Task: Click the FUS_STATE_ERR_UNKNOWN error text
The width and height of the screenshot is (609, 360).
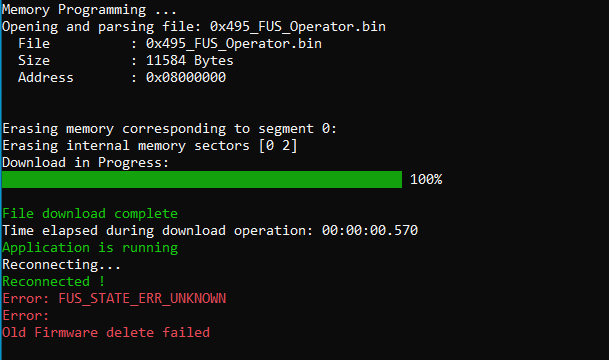Action: [x=142, y=299]
